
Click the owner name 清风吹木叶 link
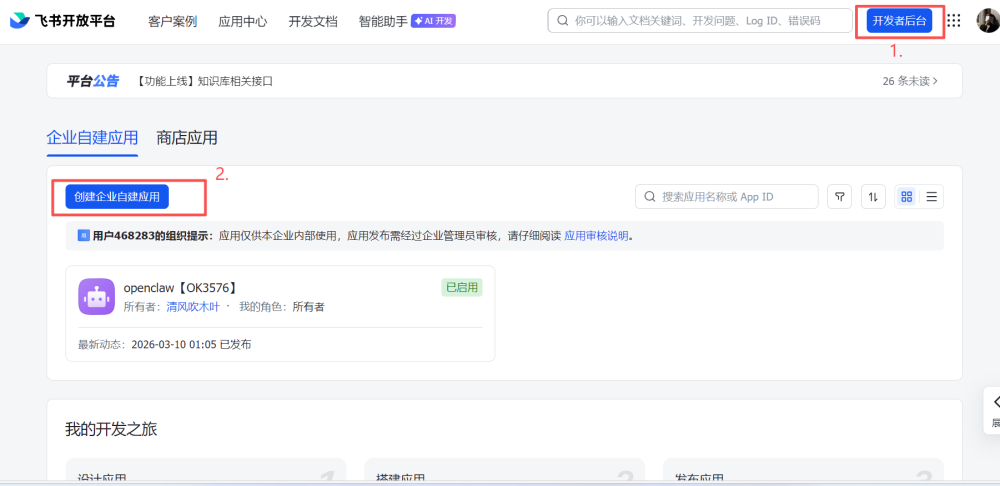pyautogui.click(x=193, y=306)
